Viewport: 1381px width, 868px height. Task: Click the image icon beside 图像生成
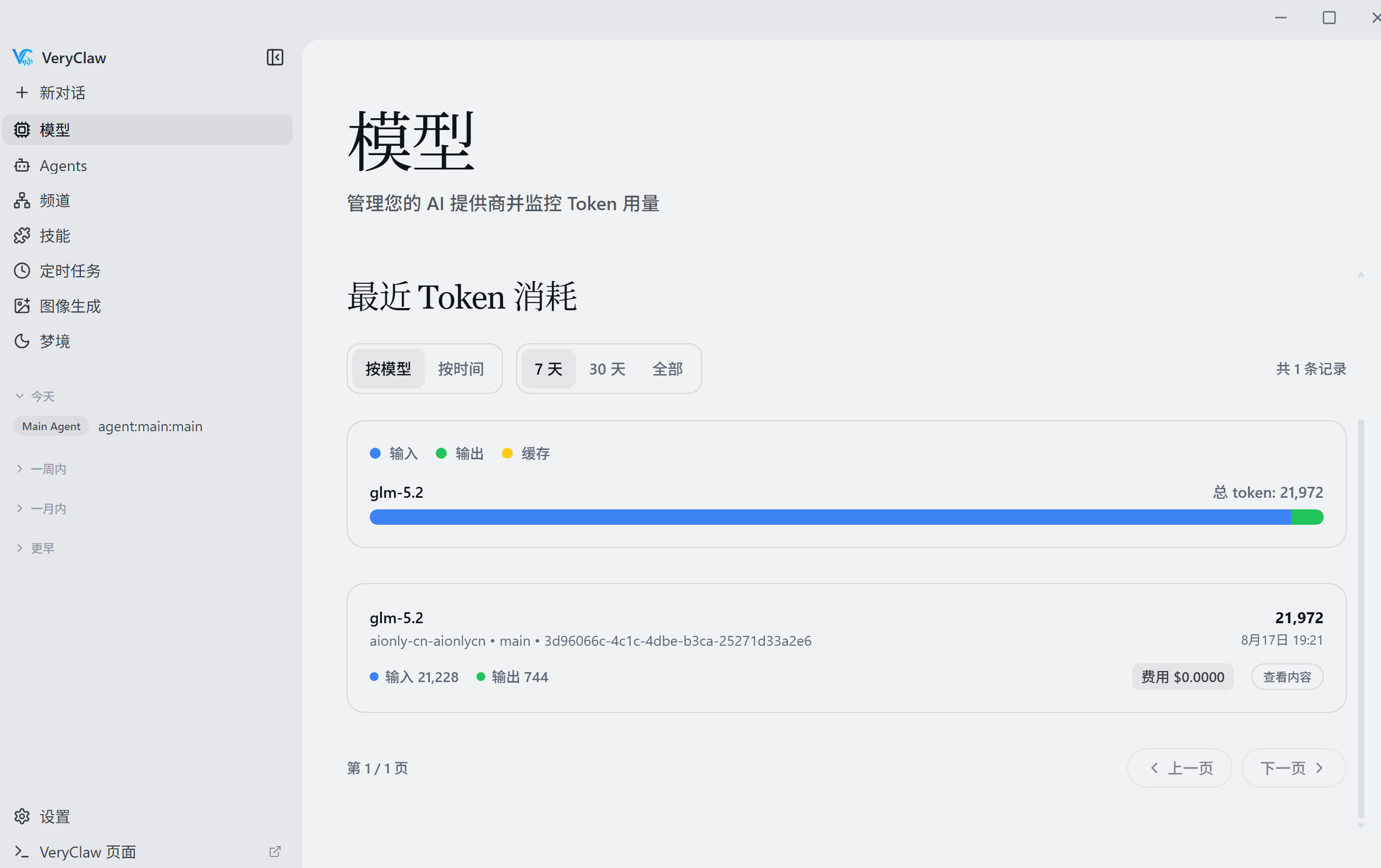click(22, 306)
